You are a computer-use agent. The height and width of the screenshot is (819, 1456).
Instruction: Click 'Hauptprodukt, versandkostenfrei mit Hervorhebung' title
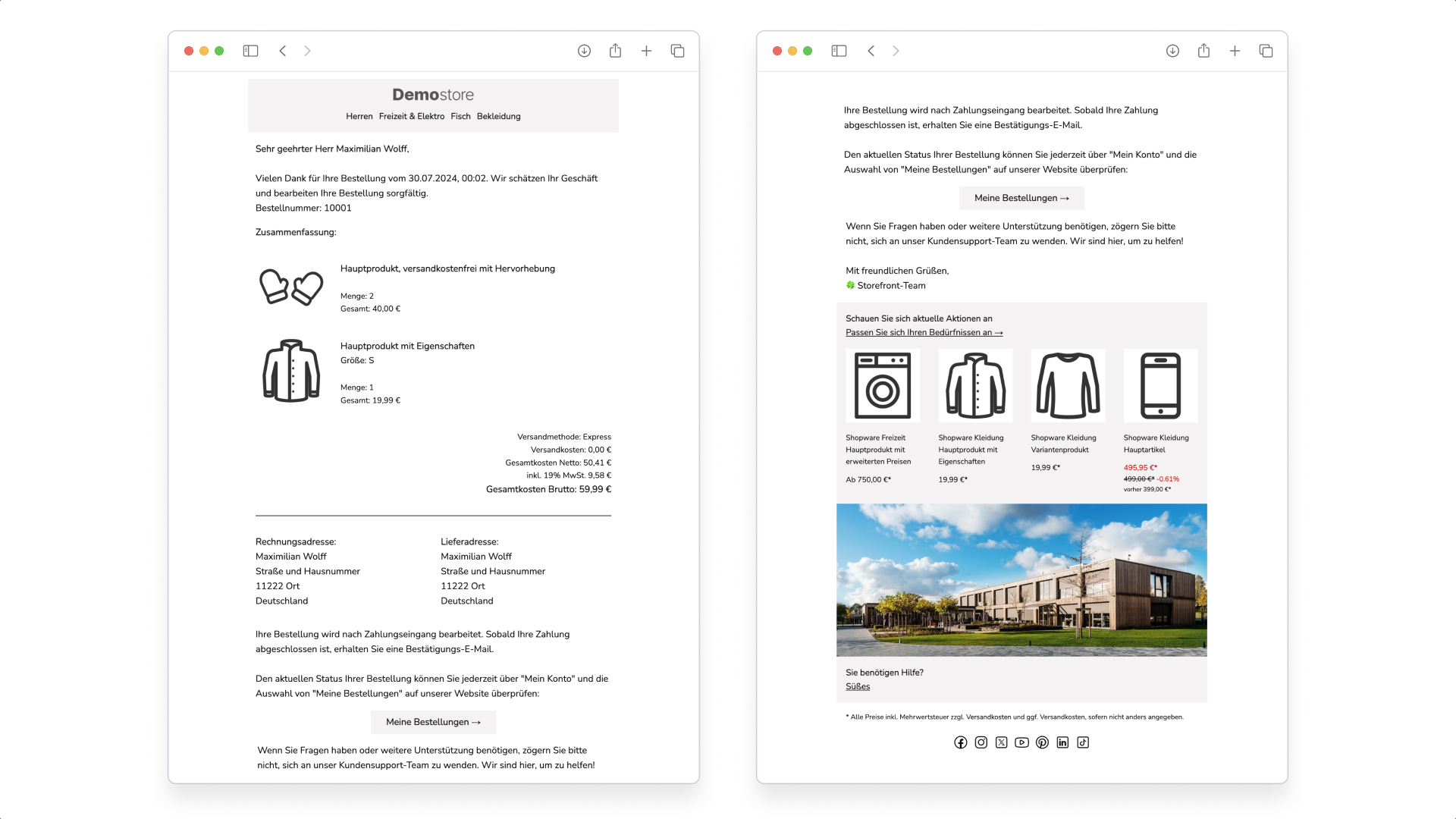point(447,268)
